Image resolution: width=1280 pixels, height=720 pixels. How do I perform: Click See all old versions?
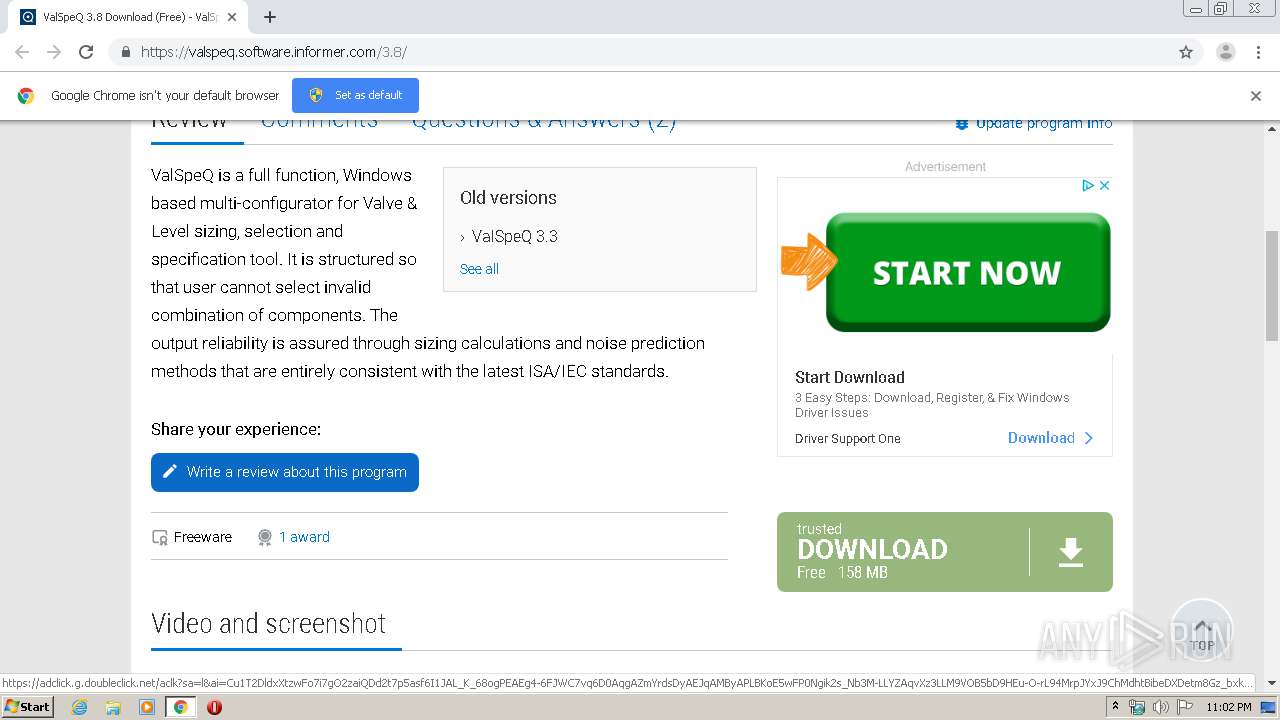click(479, 269)
